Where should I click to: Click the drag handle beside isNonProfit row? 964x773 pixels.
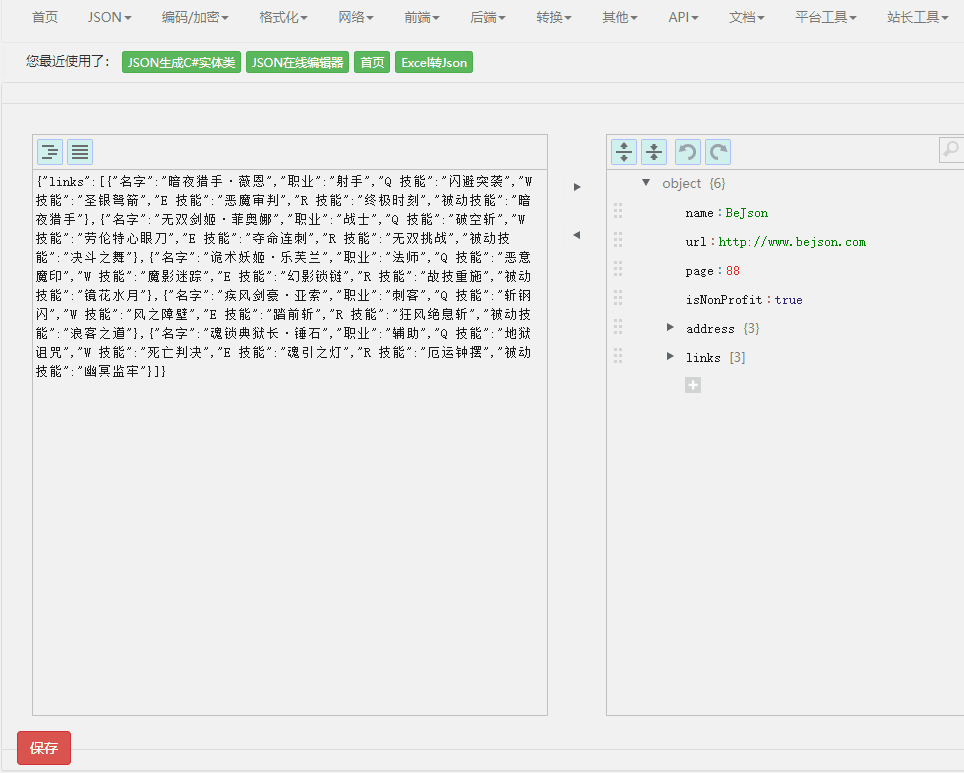click(618, 298)
